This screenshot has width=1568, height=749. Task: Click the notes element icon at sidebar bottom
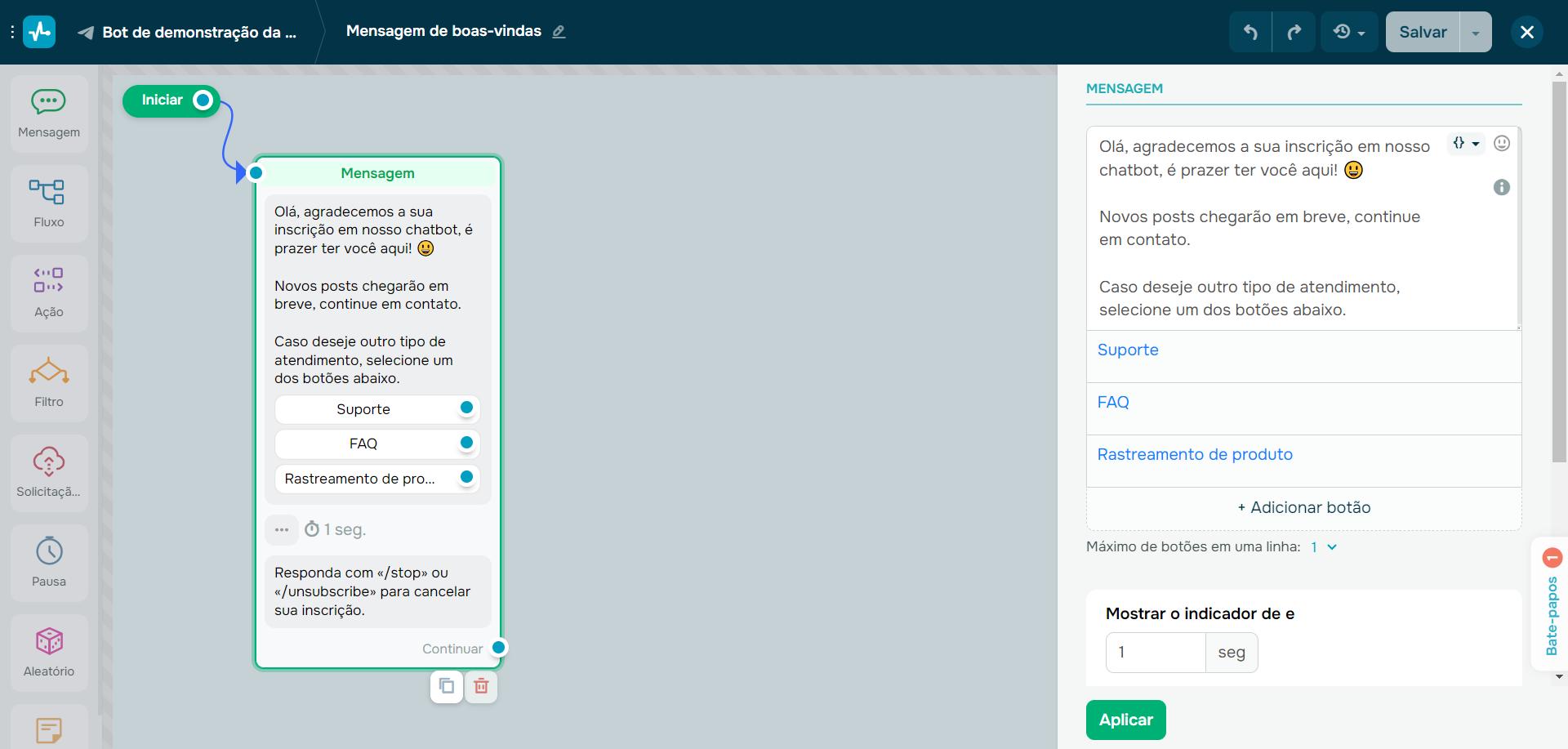point(49,729)
